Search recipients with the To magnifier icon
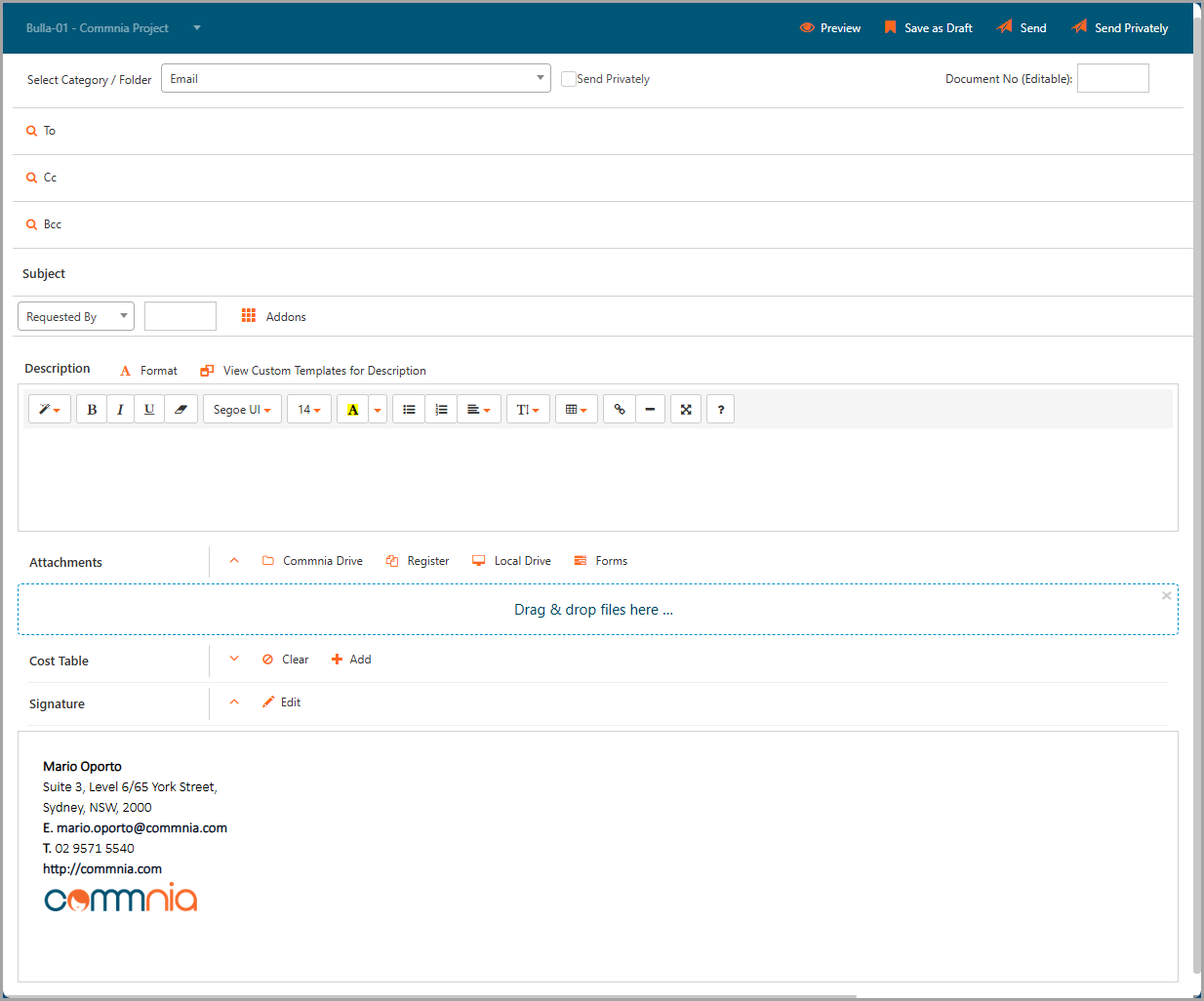The height and width of the screenshot is (1001, 1204). tap(31, 131)
